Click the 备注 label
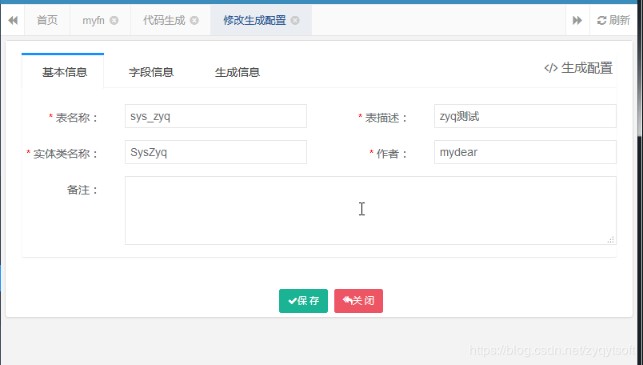The width and height of the screenshot is (643, 365). click(82, 190)
